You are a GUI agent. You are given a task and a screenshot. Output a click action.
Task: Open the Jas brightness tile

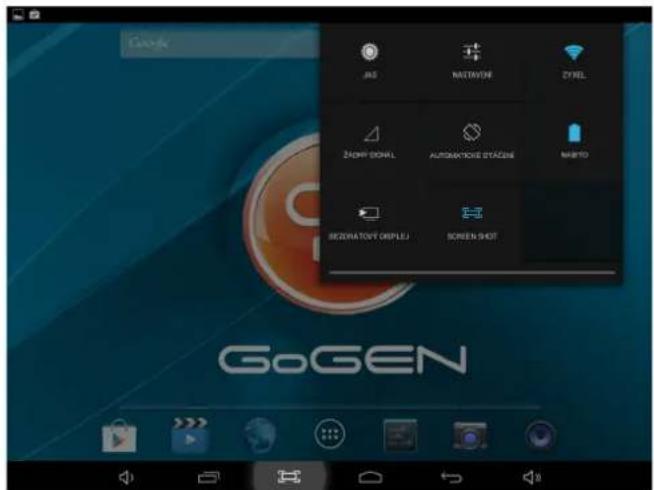370,61
